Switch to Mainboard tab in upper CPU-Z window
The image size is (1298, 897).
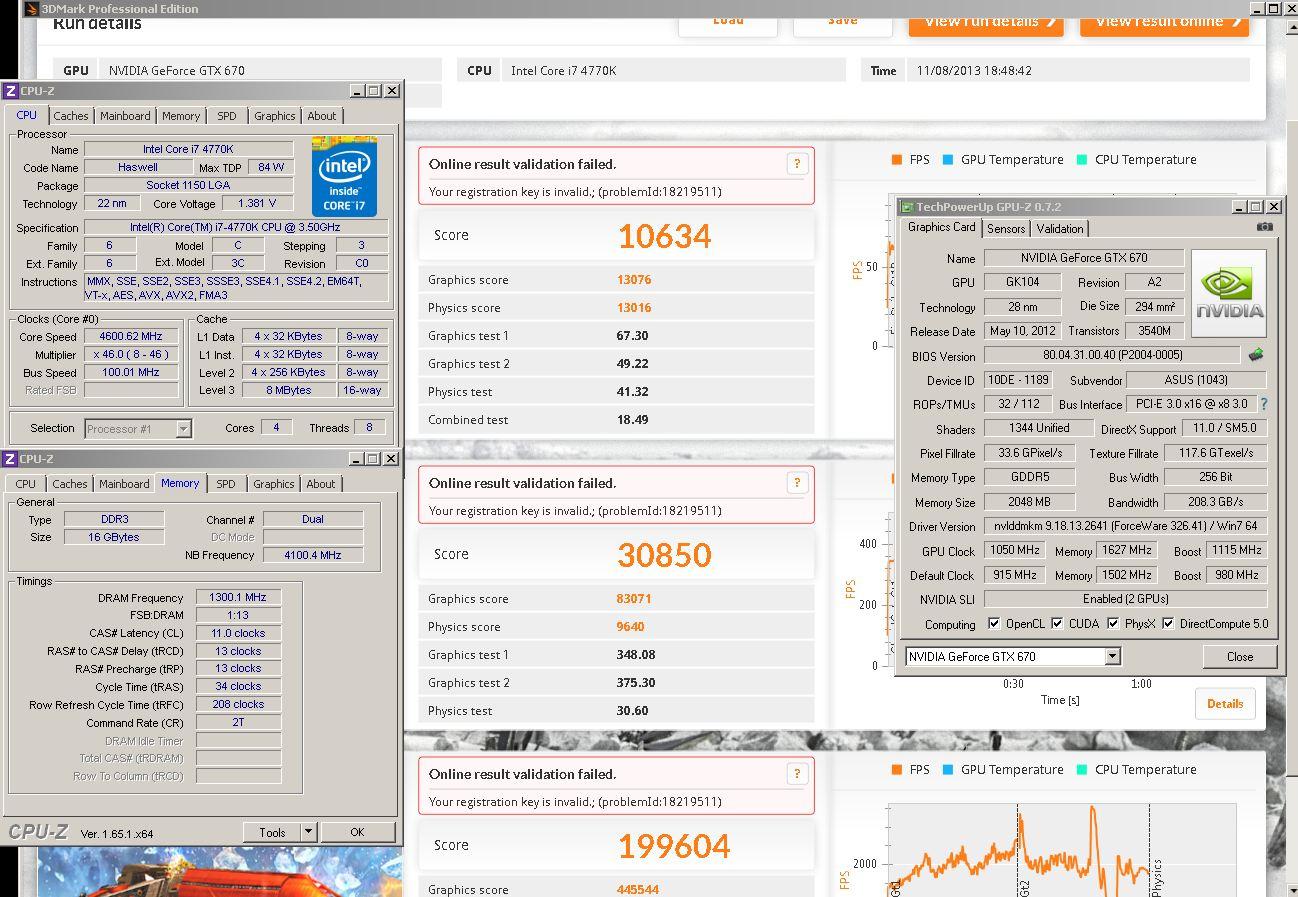125,116
